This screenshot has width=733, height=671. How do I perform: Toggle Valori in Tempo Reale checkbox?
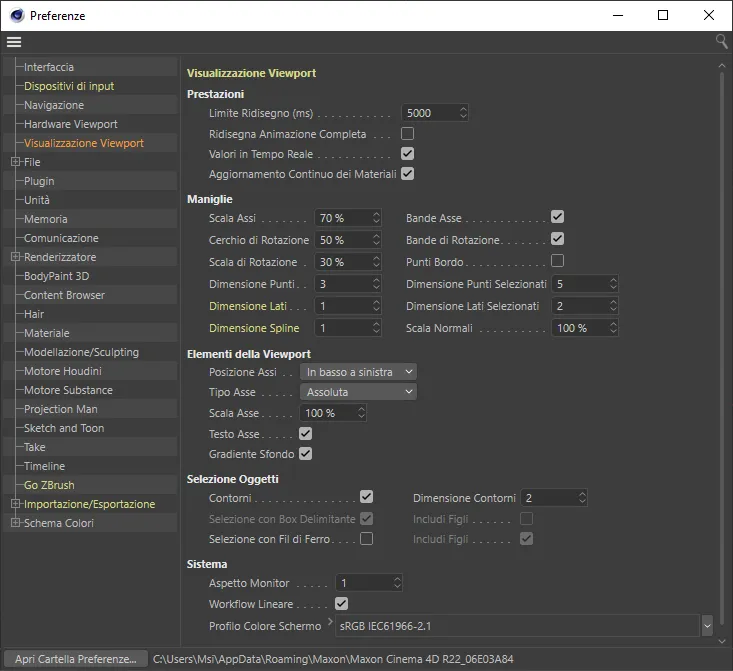click(x=407, y=154)
